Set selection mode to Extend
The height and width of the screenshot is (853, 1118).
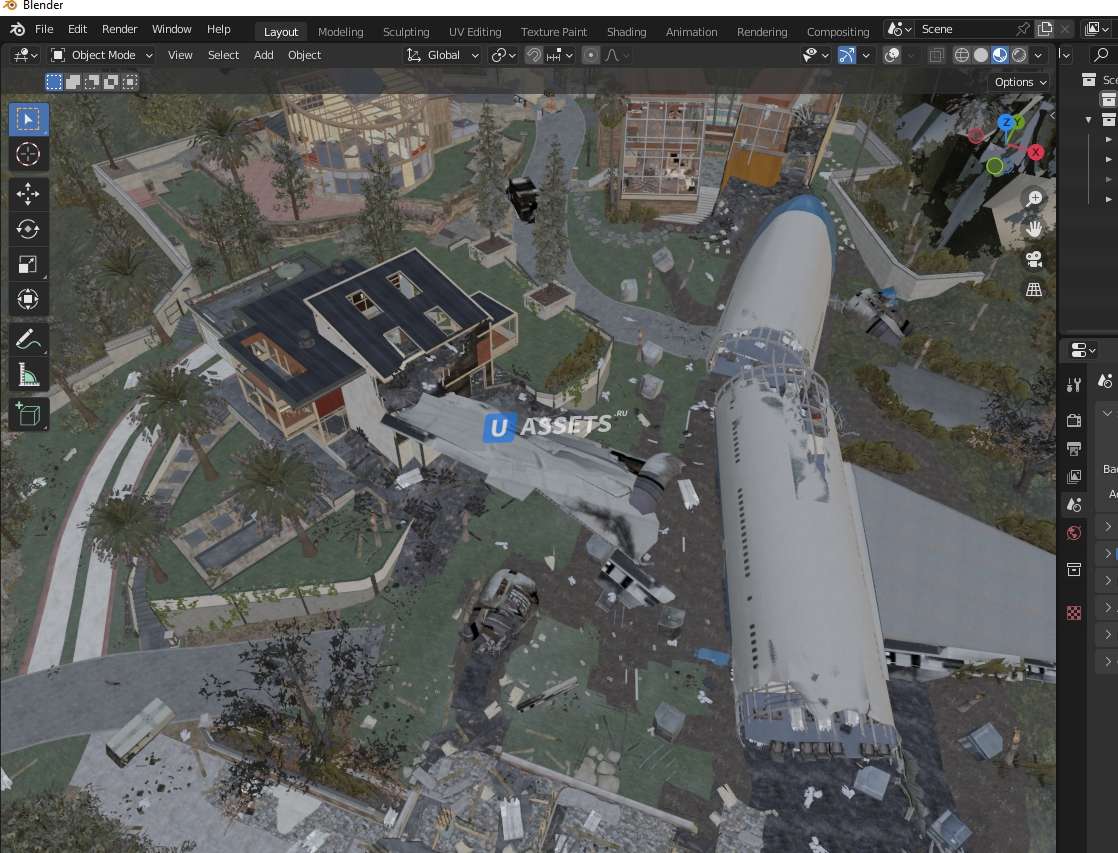pyautogui.click(x=73, y=82)
